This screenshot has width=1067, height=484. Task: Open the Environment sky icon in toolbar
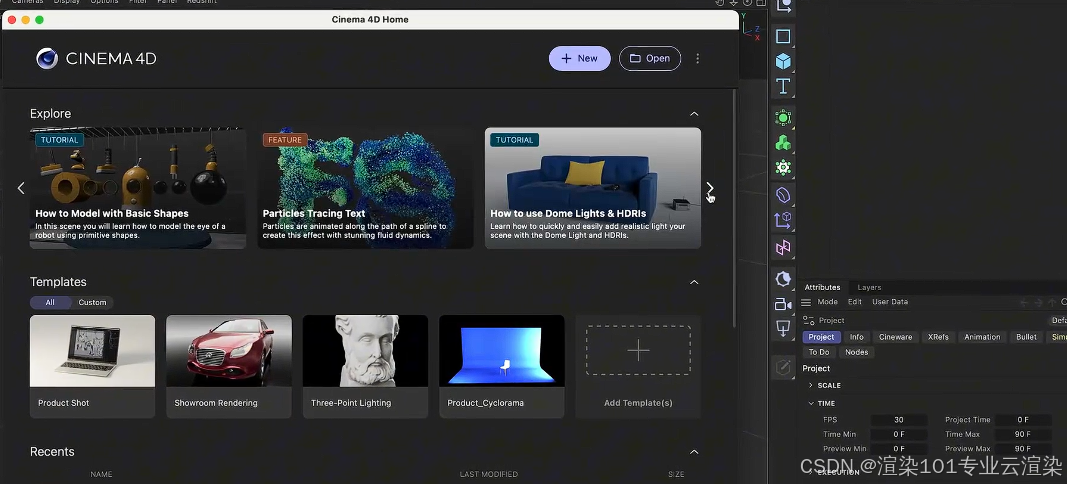pyautogui.click(x=783, y=278)
